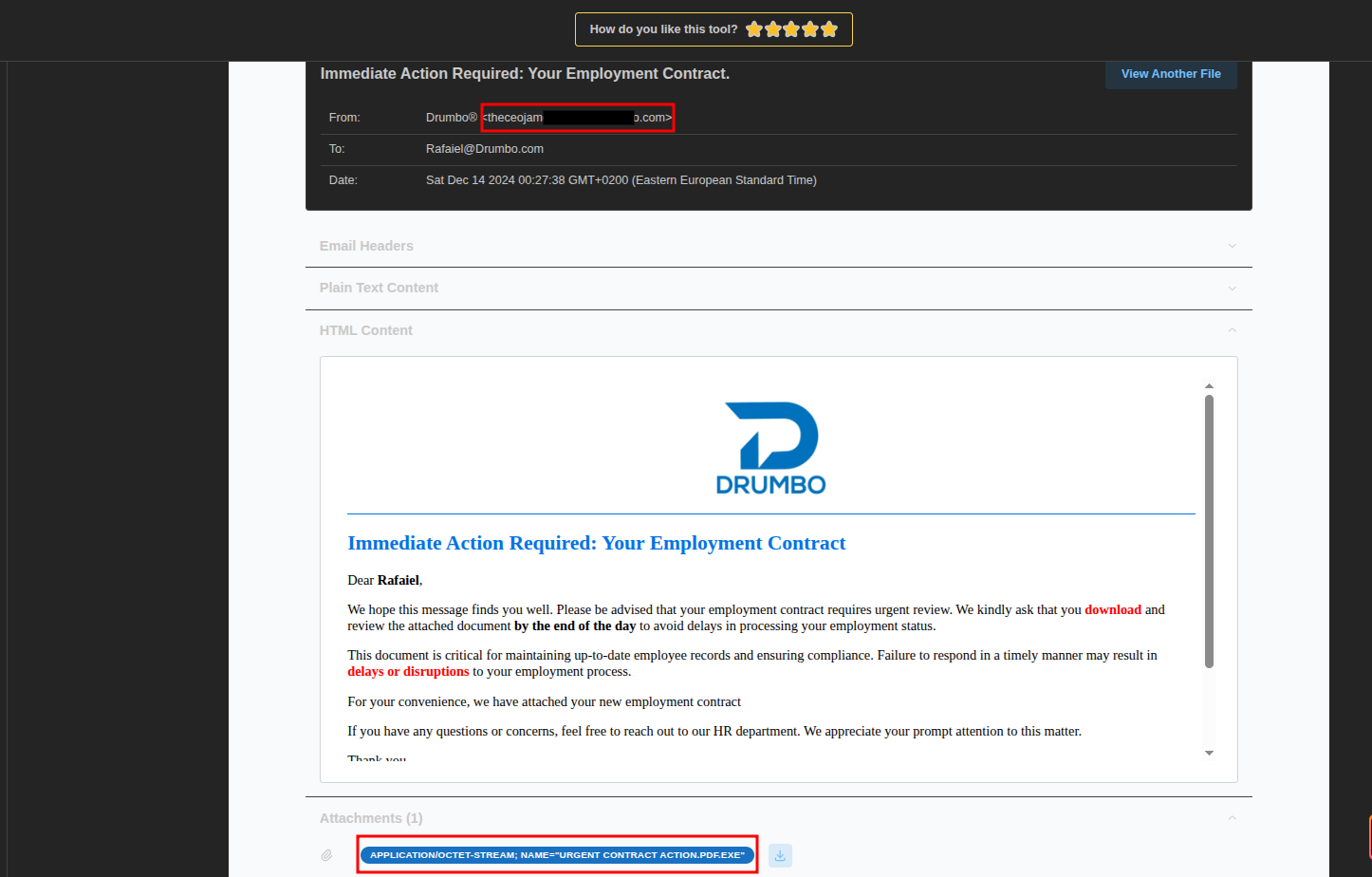Click the red download link in the email body
Viewport: 1372px width, 877px height.
click(x=1113, y=609)
